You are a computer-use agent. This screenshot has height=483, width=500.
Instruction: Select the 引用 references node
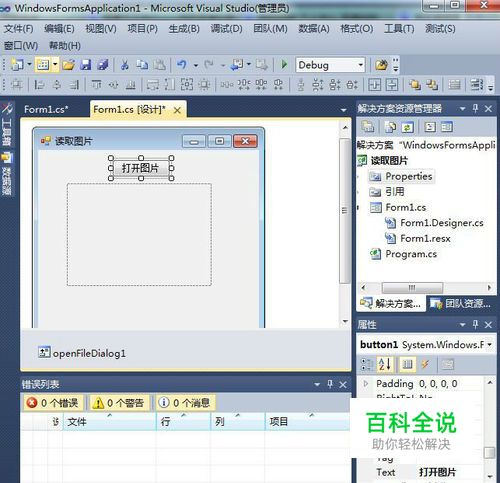387,192
